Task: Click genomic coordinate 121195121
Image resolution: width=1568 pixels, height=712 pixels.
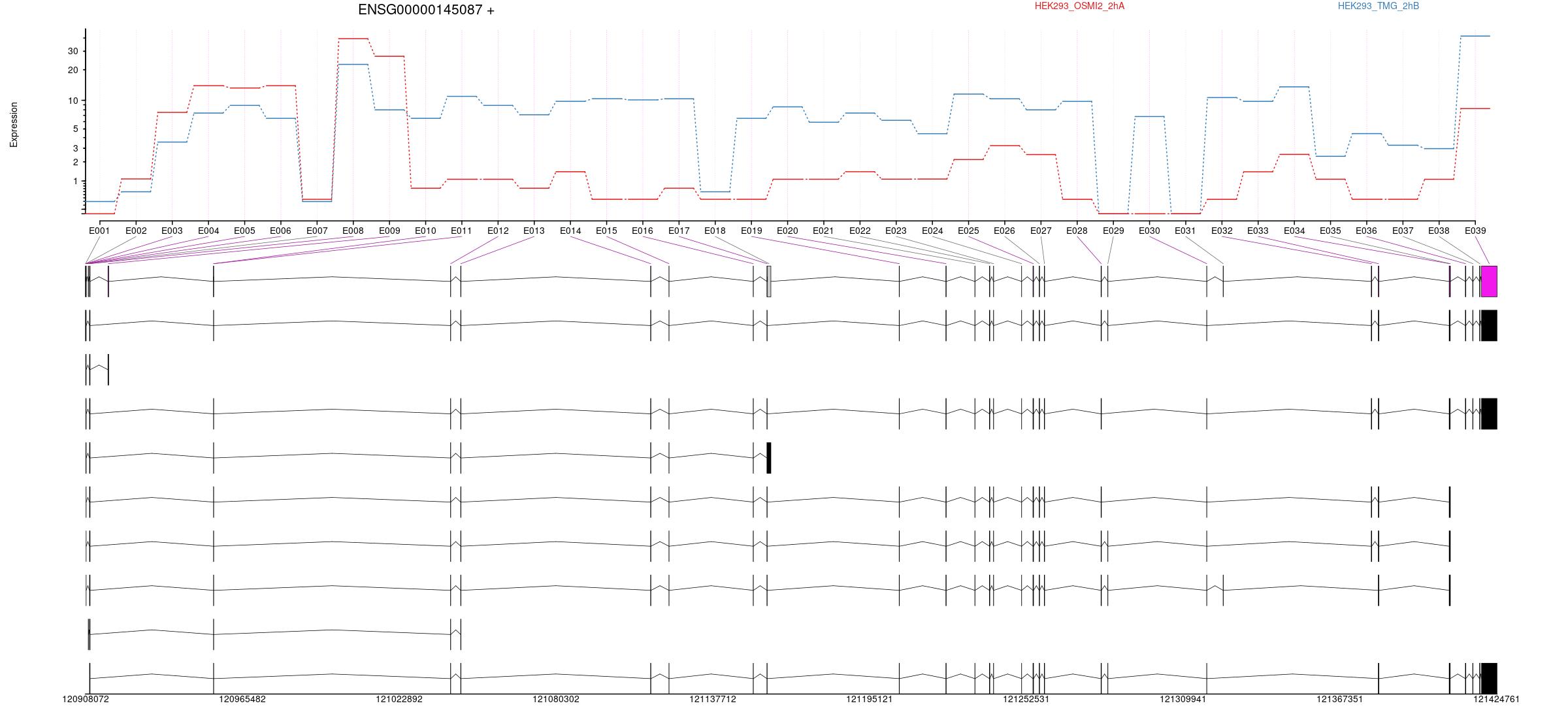Action: pyautogui.click(x=870, y=699)
